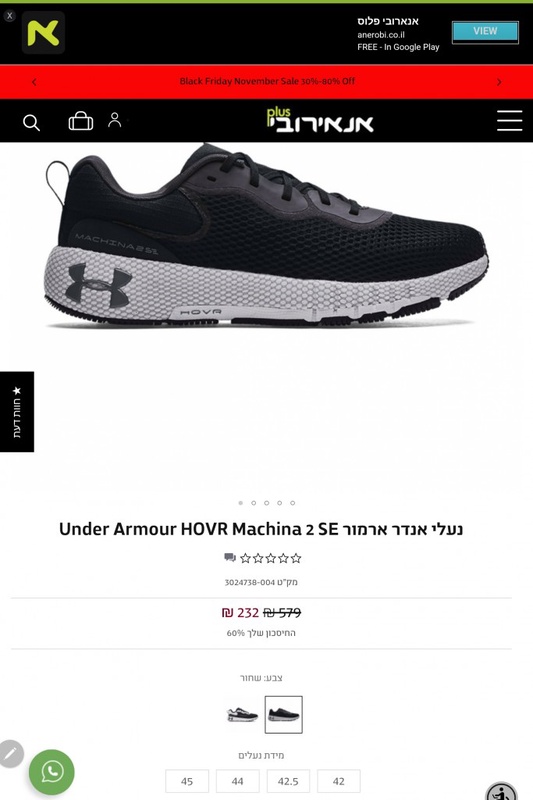
Task: Show next promo with right arrow
Action: (499, 82)
